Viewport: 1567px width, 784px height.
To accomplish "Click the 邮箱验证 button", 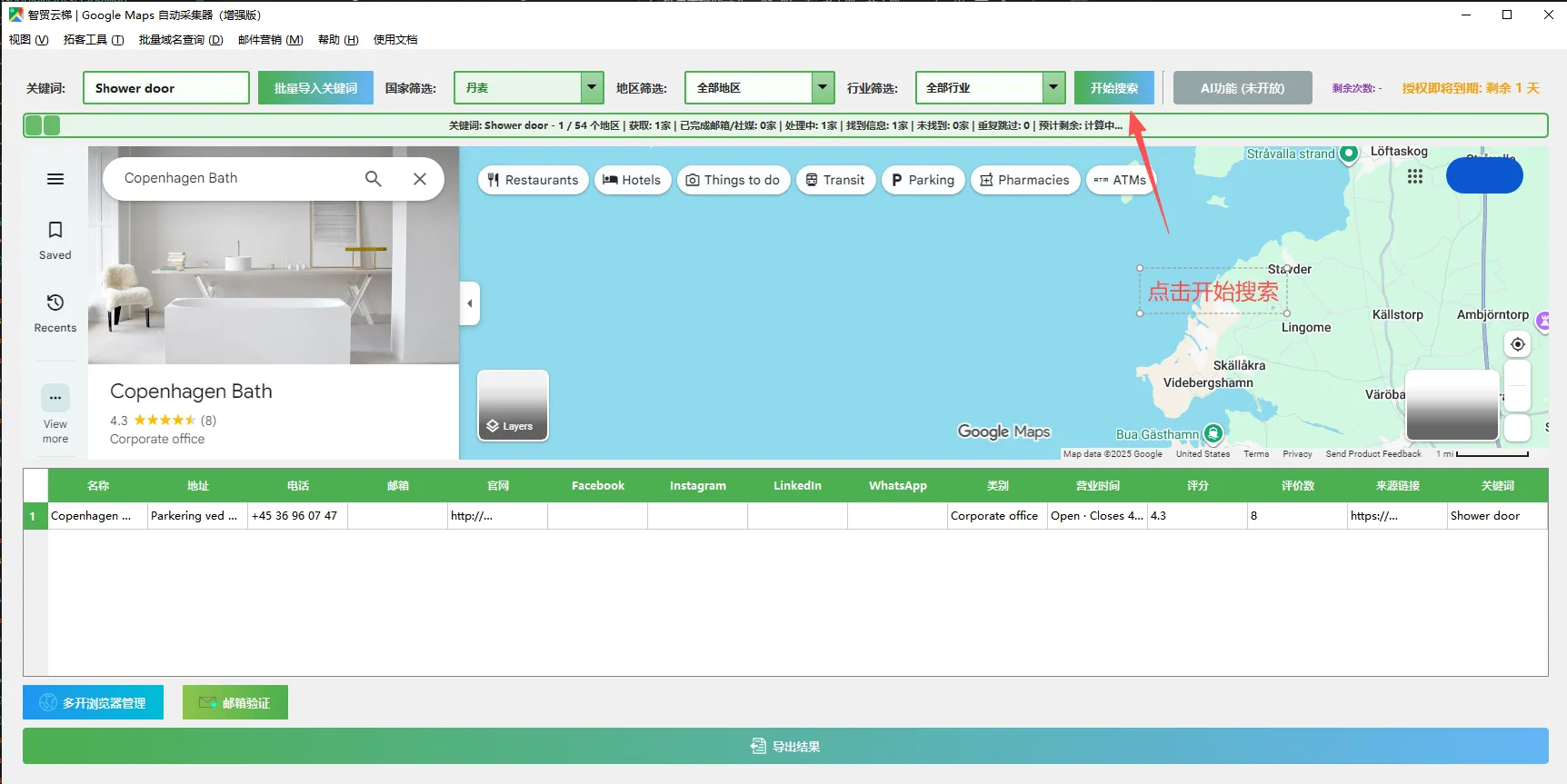I will [235, 702].
